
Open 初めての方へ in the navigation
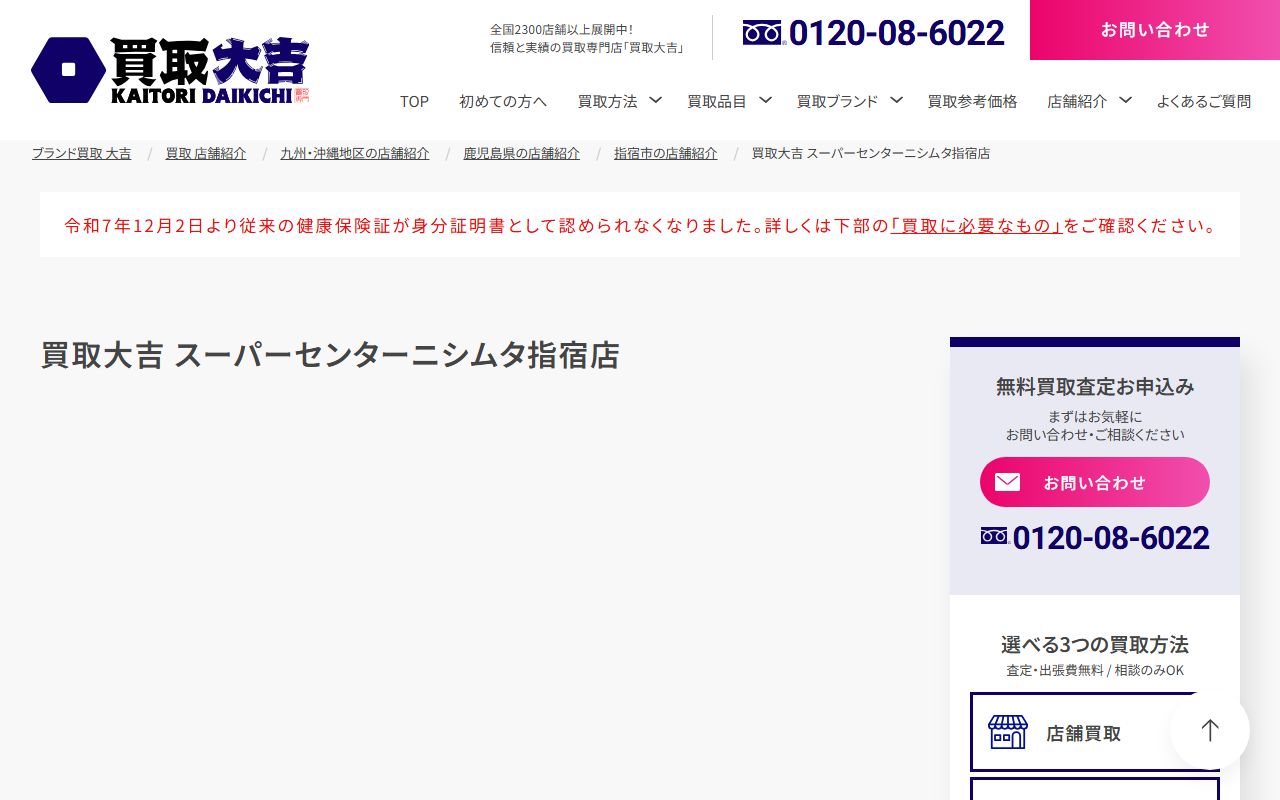click(x=503, y=101)
